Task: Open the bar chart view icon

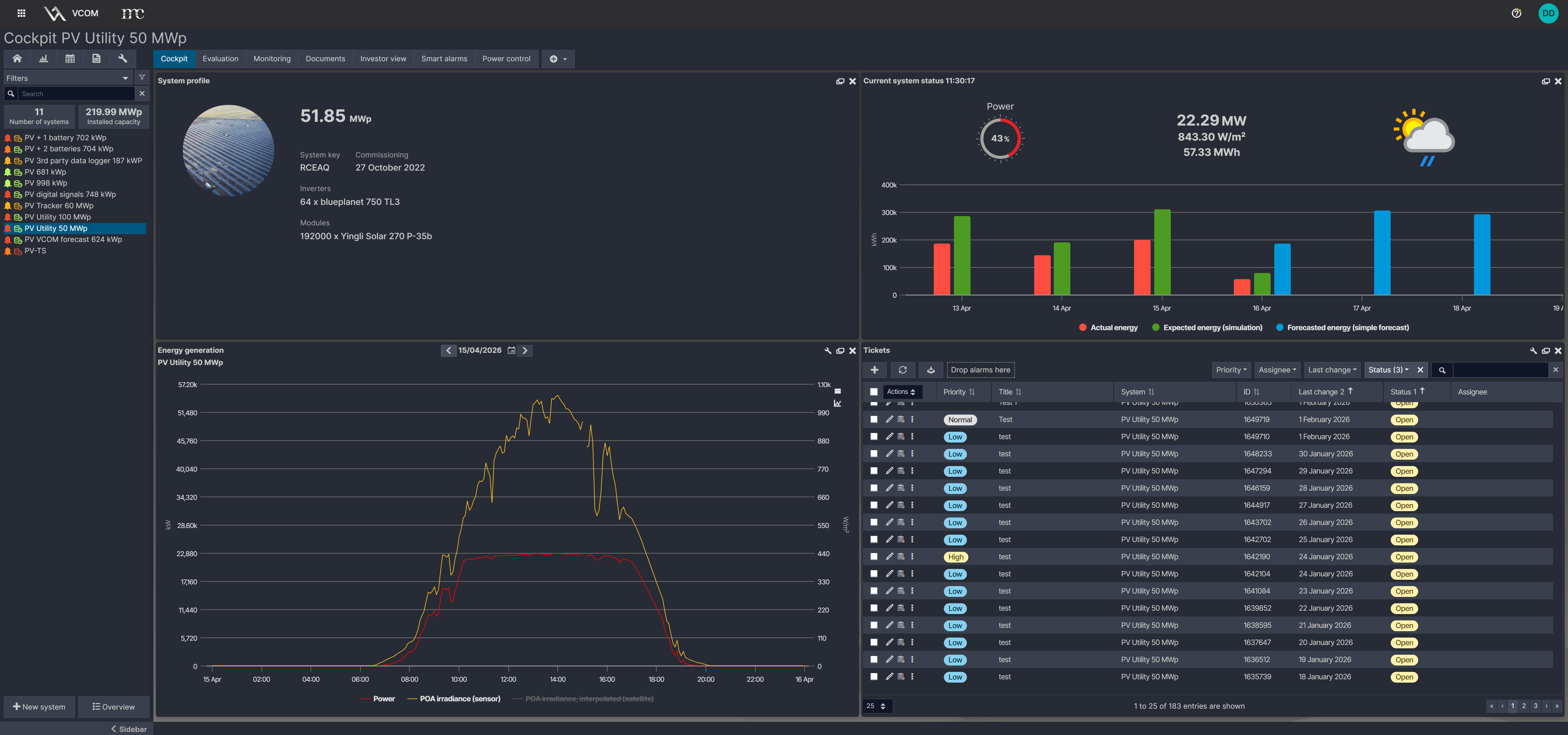Action: (43, 59)
